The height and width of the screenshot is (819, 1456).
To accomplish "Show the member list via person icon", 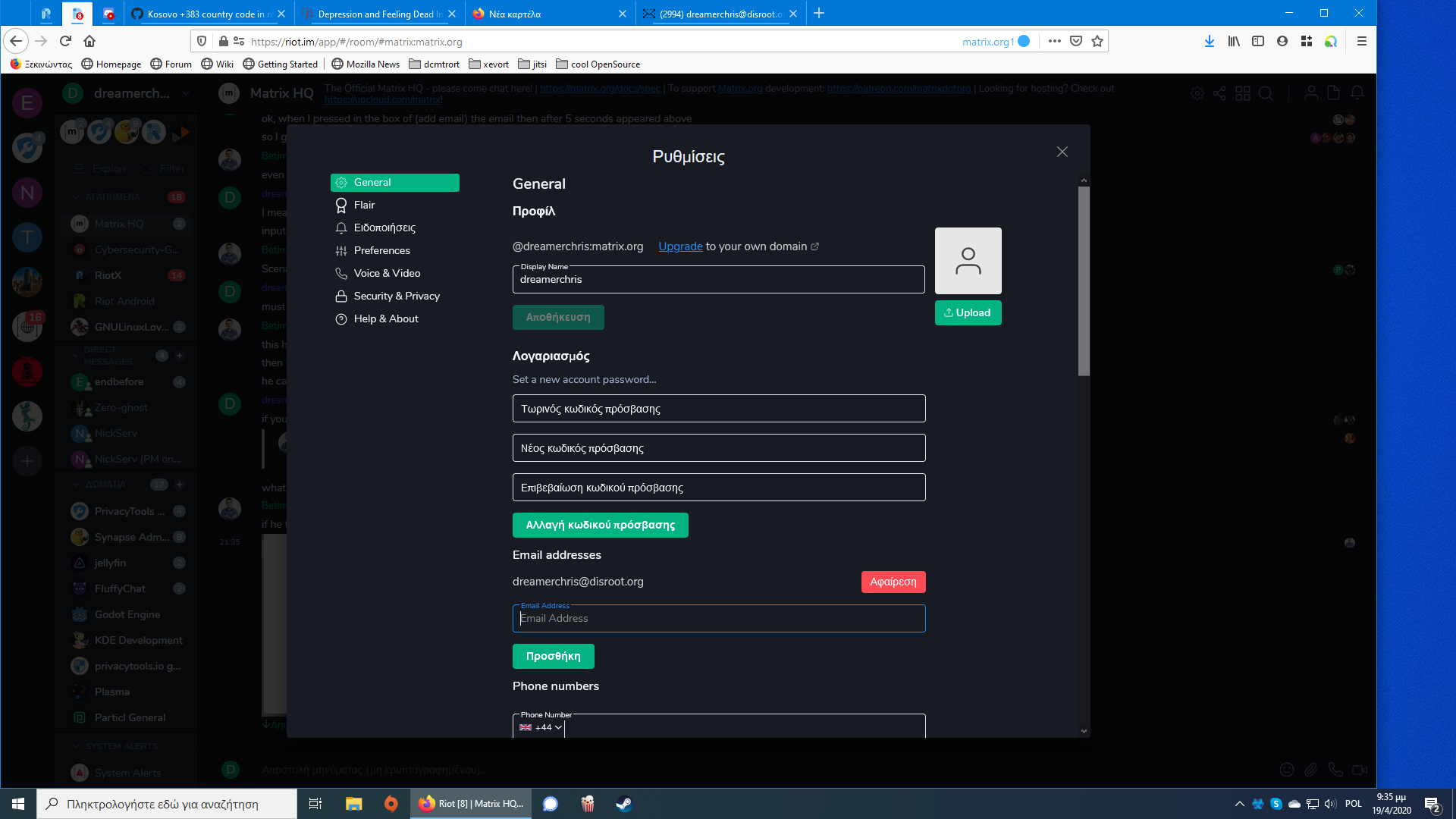I will (1311, 93).
